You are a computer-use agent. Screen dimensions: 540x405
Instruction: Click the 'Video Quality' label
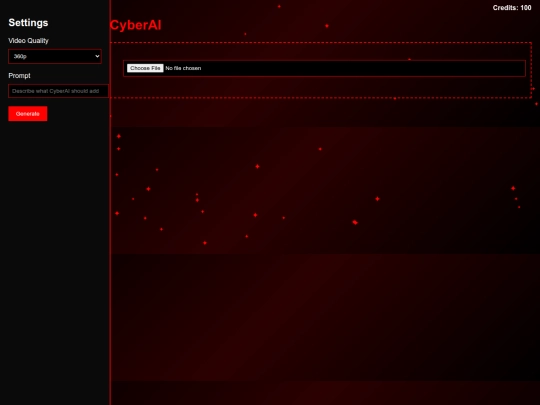click(x=28, y=41)
